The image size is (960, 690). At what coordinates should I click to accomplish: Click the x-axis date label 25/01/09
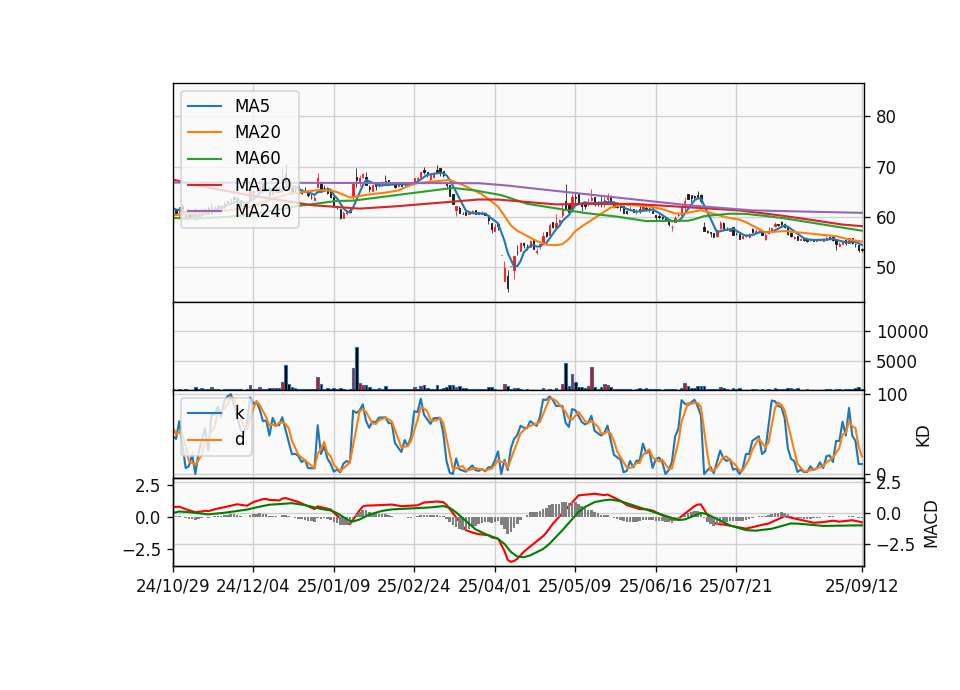tap(334, 586)
